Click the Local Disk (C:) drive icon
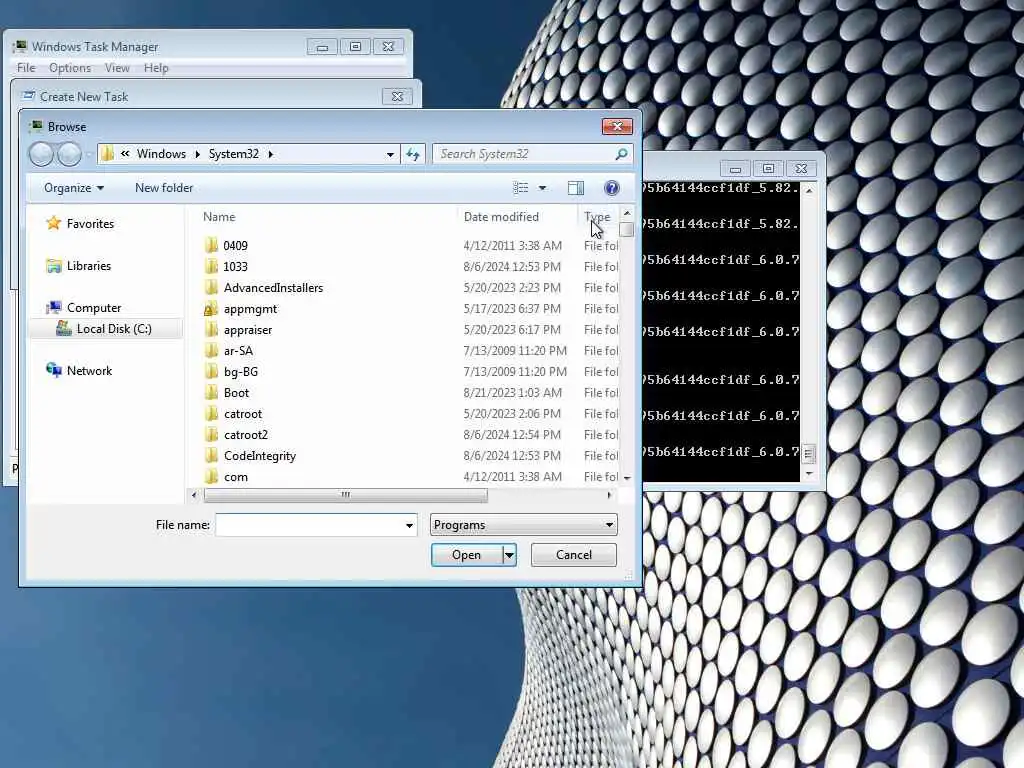 pyautogui.click(x=63, y=328)
